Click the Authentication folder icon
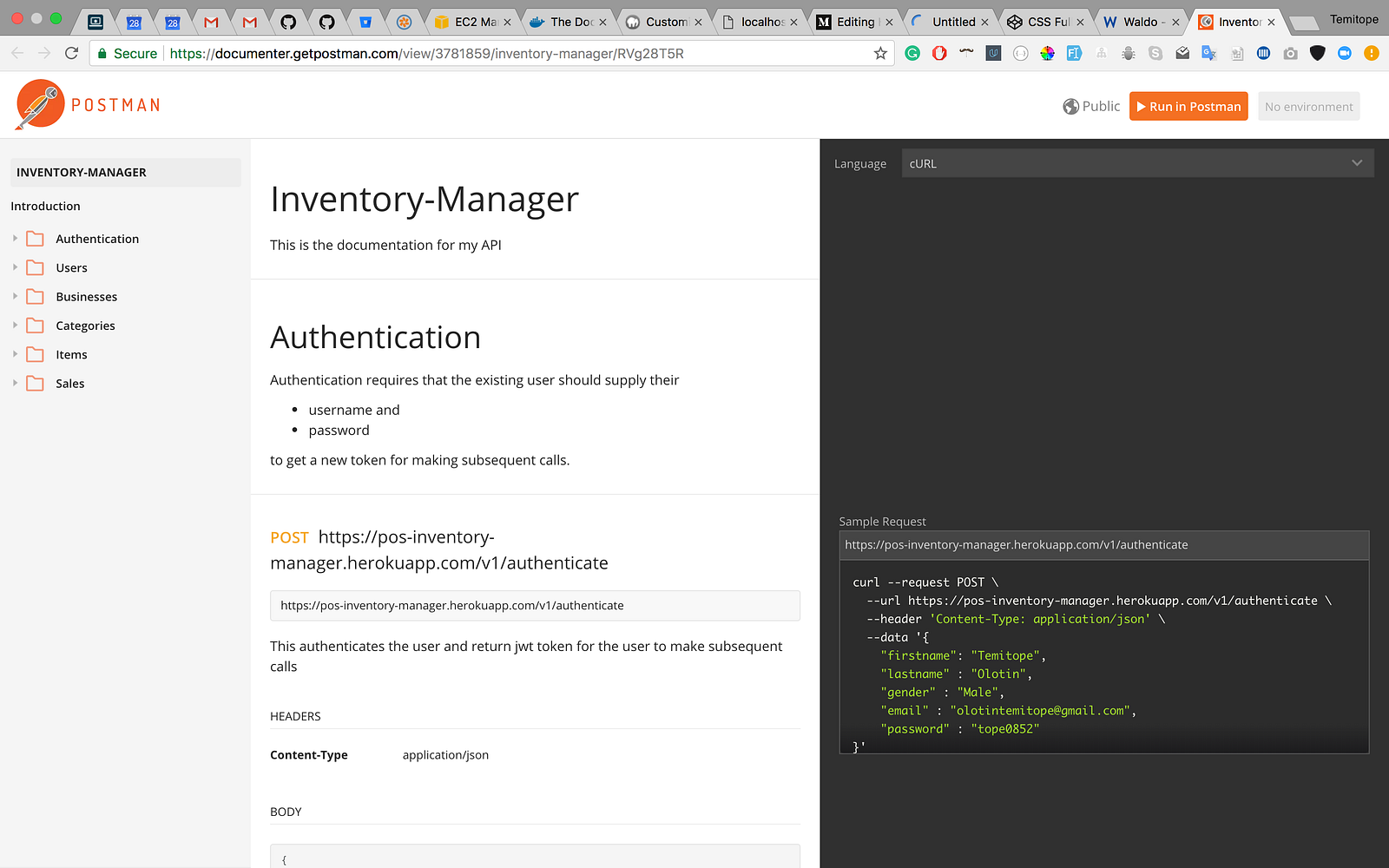The image size is (1389, 868). [x=35, y=239]
